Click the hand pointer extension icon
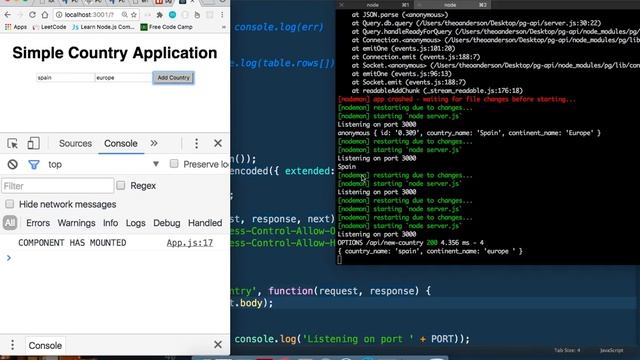This screenshot has height=360, width=640. (197, 15)
